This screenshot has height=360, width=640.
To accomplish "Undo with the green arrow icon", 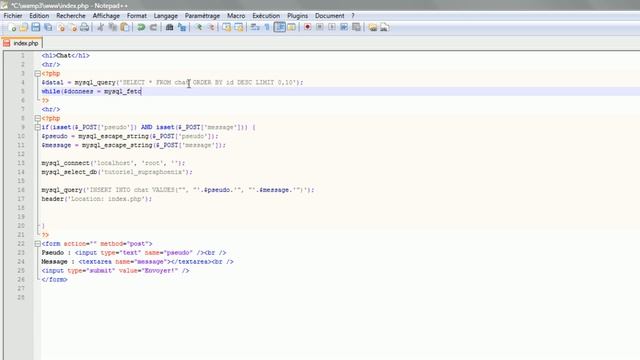I will 141,27.
